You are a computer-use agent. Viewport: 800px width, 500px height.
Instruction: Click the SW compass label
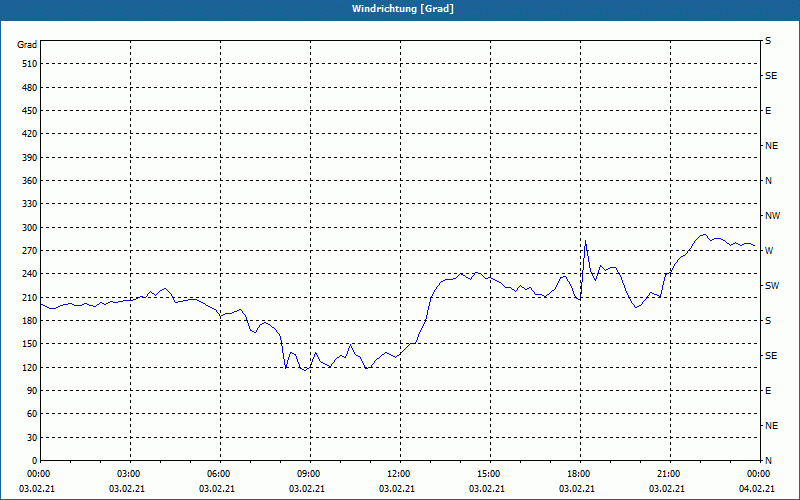772,286
